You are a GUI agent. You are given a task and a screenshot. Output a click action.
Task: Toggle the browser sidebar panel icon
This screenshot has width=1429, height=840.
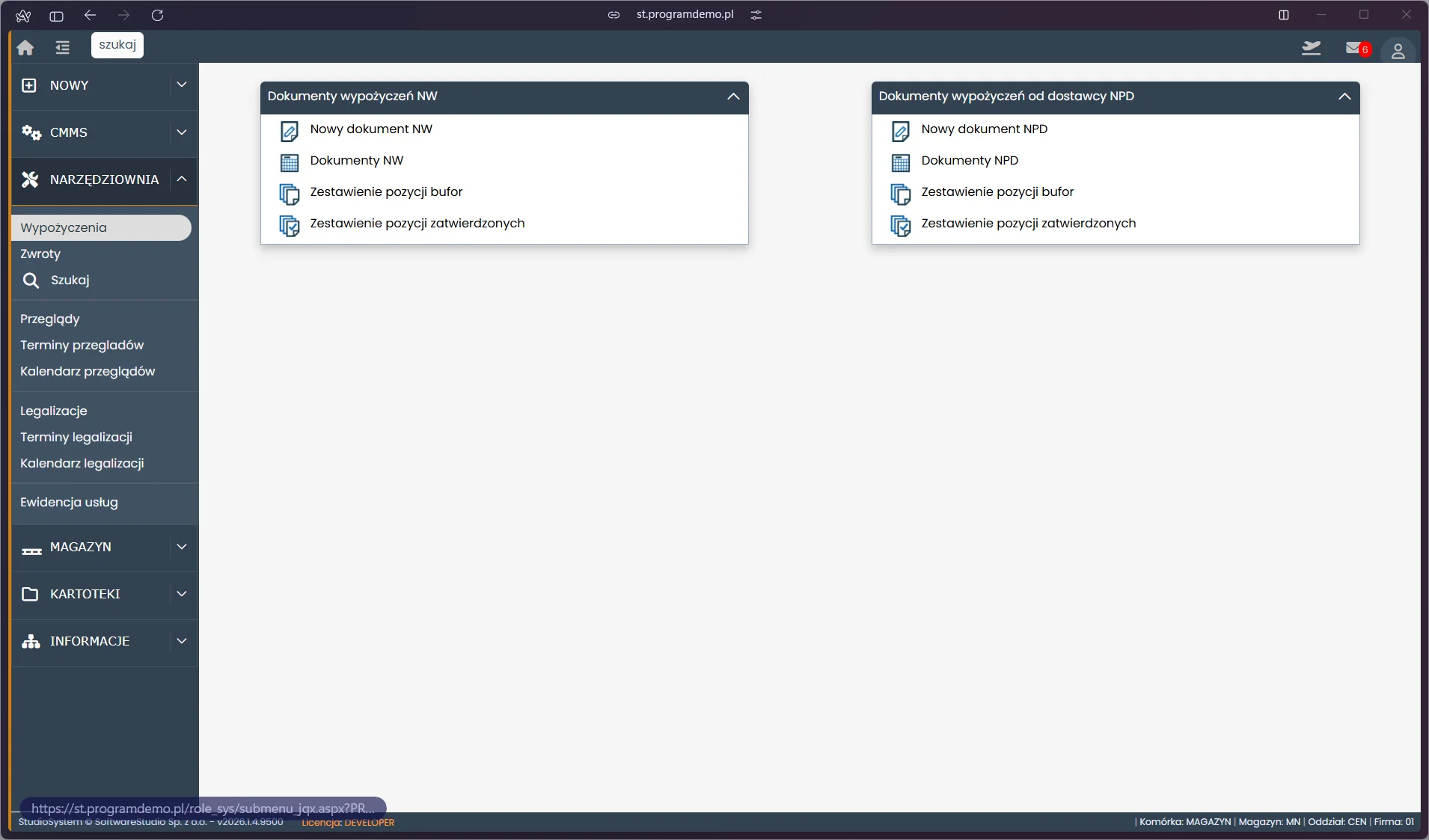[x=56, y=15]
